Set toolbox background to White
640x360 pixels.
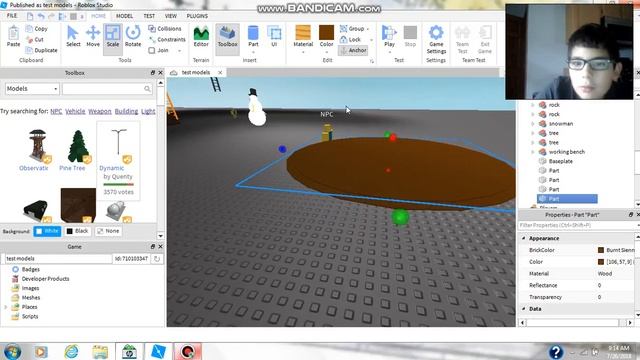[x=47, y=231]
